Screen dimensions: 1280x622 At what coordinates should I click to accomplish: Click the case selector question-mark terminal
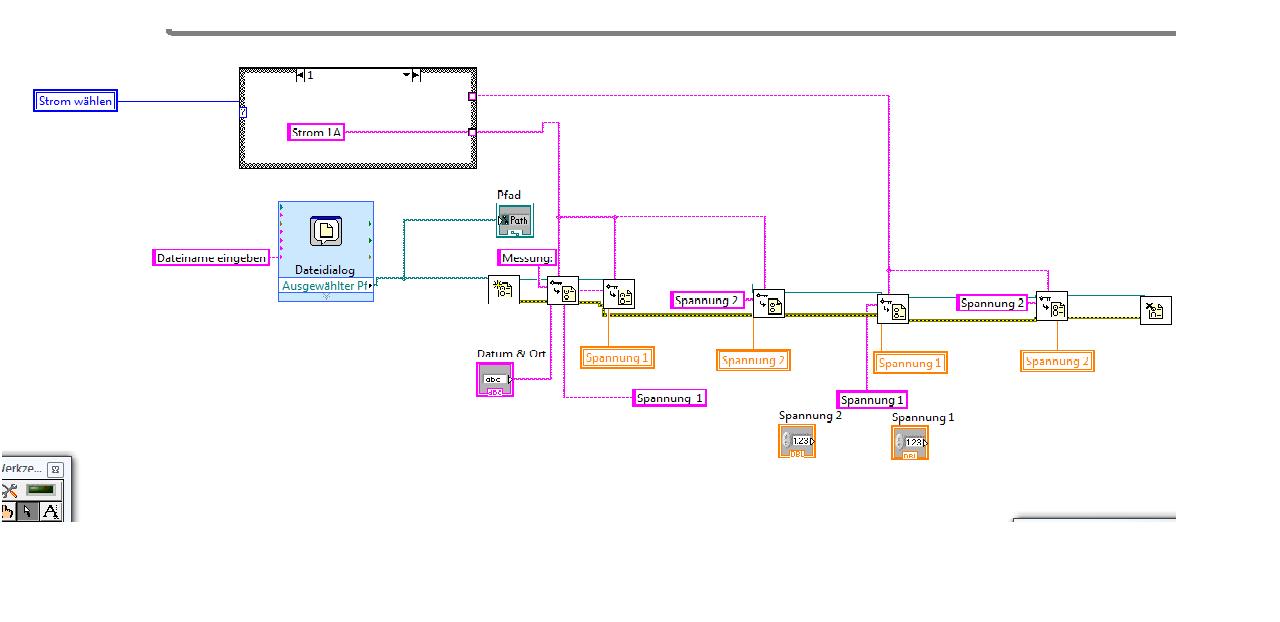(x=243, y=111)
